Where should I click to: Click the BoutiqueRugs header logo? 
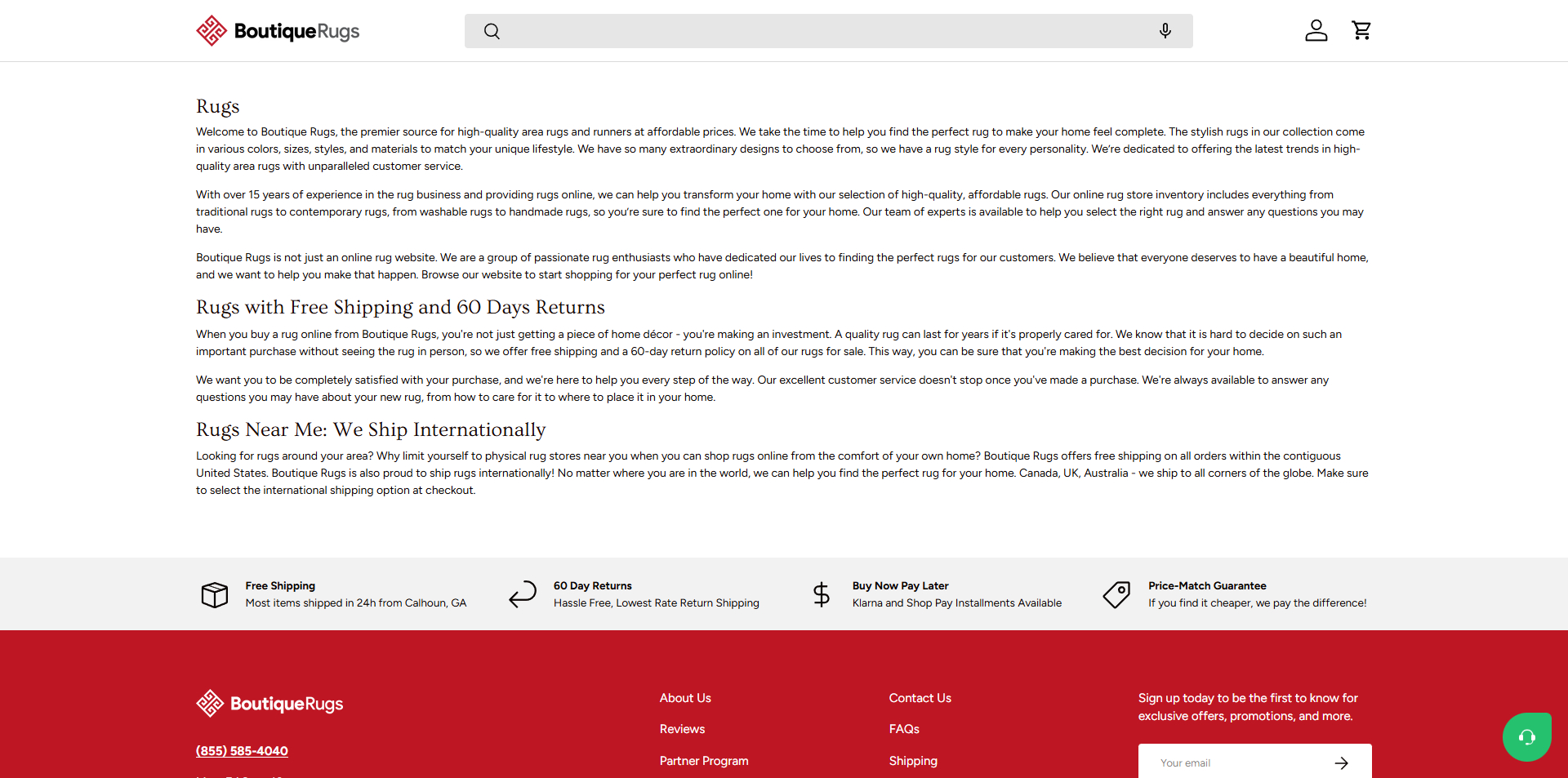[278, 31]
